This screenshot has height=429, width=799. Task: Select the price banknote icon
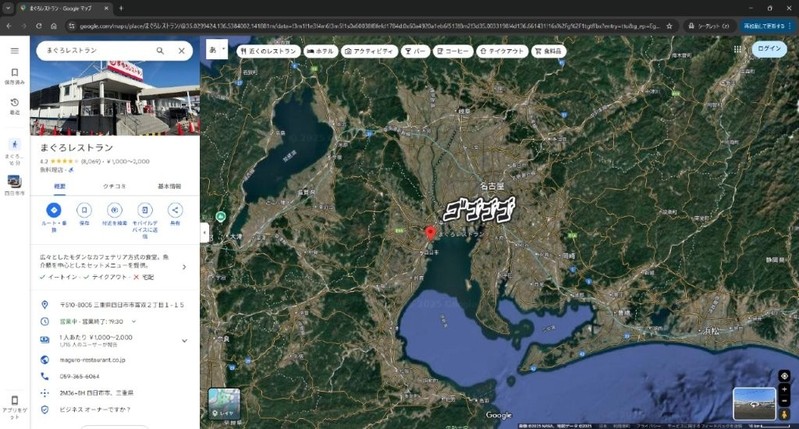click(45, 339)
